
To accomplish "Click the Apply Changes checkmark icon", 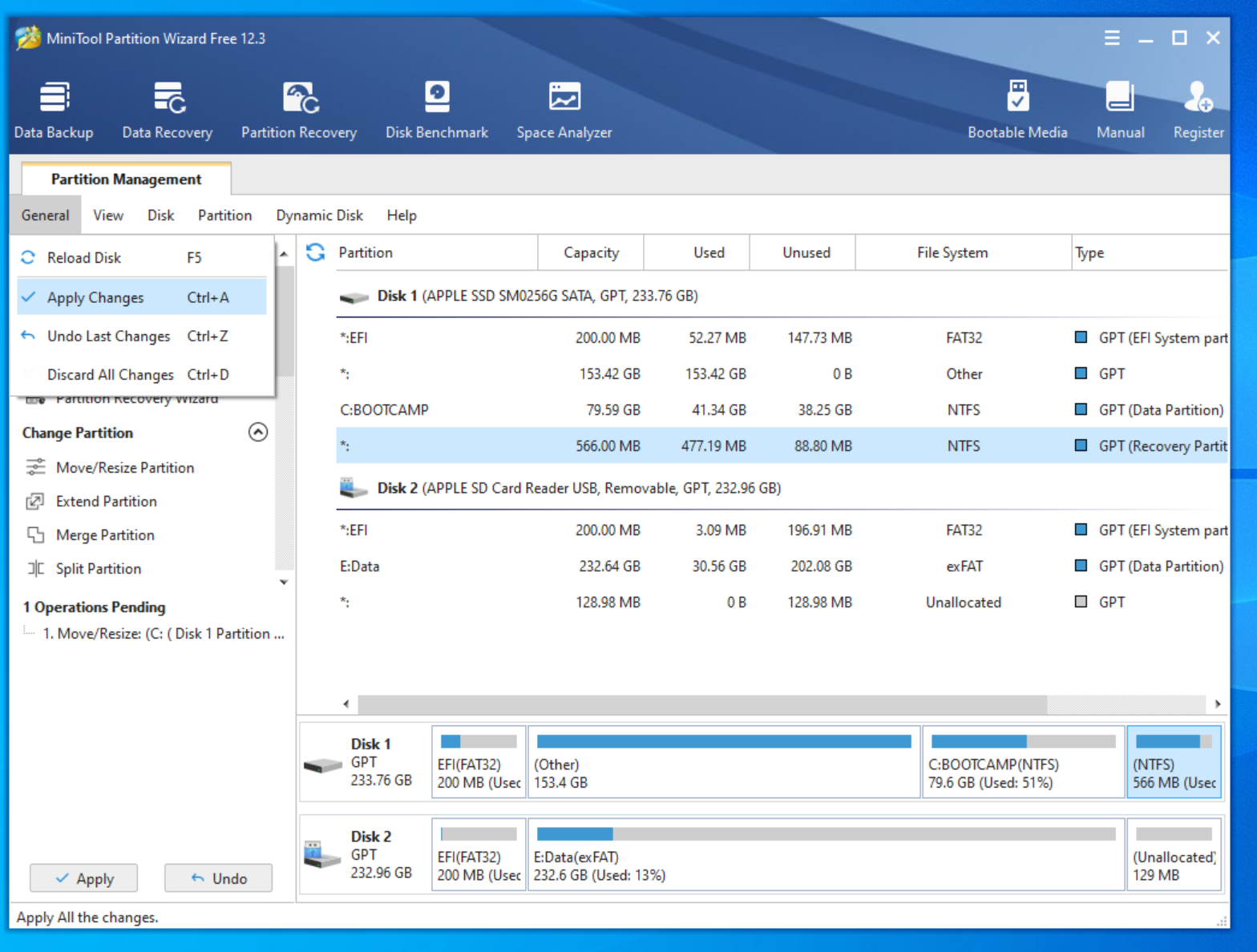I will pyautogui.click(x=28, y=296).
